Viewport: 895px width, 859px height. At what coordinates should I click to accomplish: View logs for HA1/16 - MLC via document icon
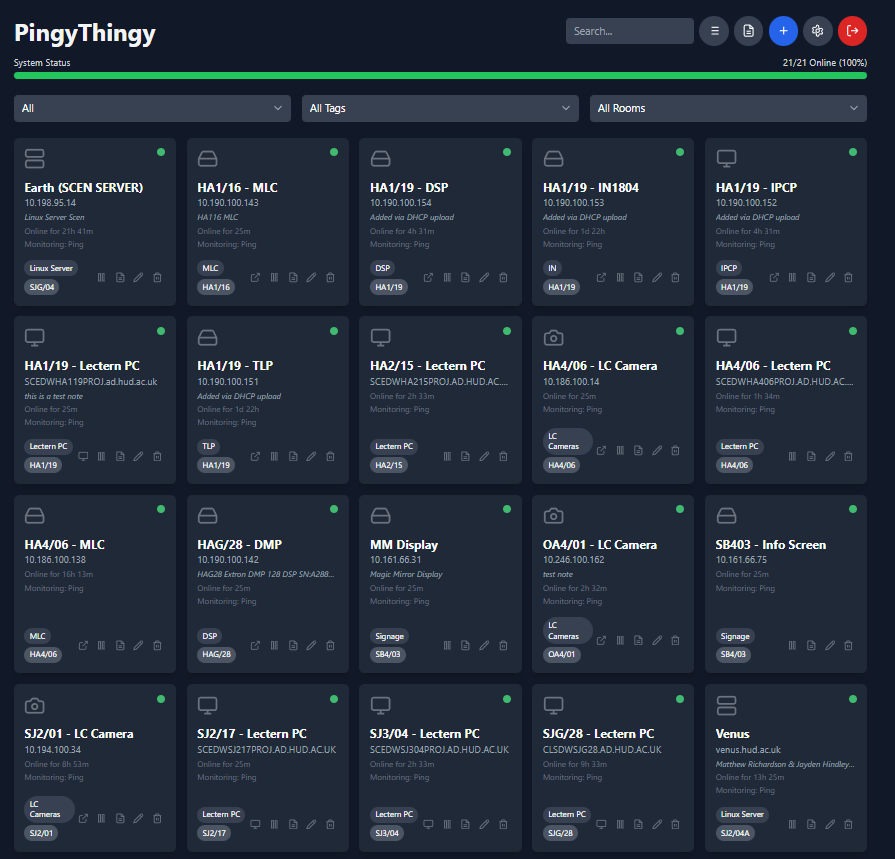[x=292, y=277]
